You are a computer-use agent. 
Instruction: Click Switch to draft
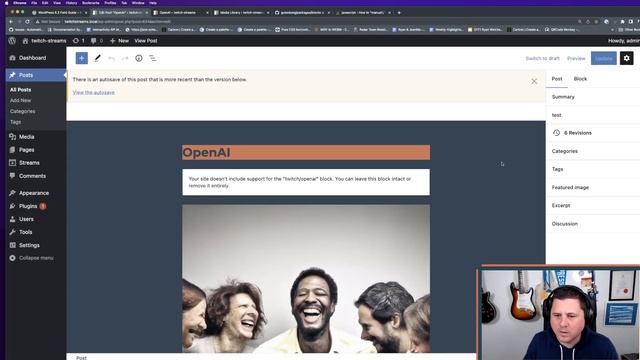point(542,58)
